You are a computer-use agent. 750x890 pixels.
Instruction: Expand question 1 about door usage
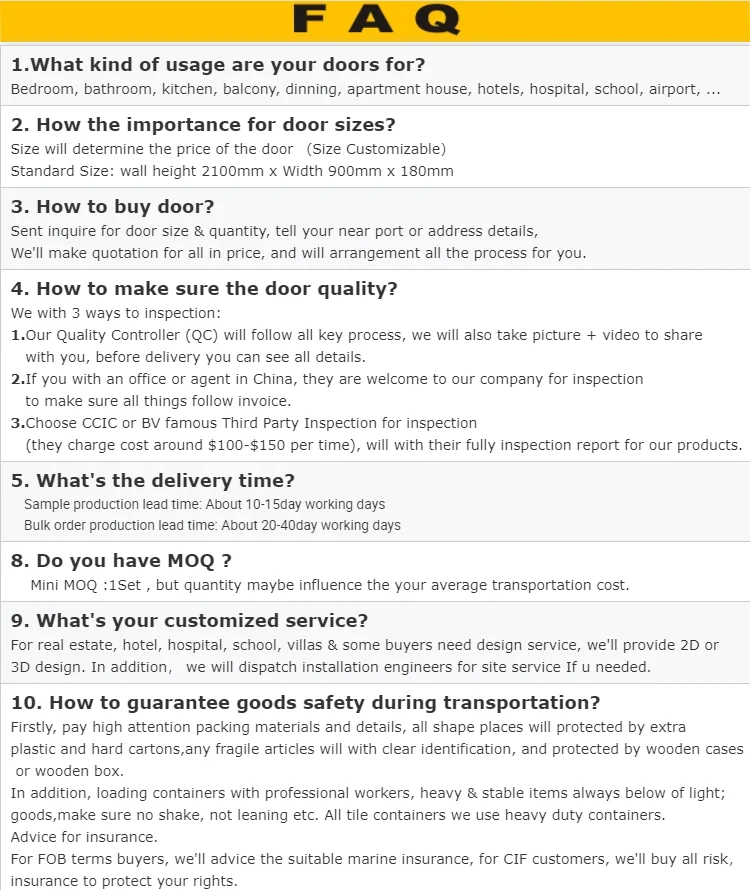coord(218,65)
